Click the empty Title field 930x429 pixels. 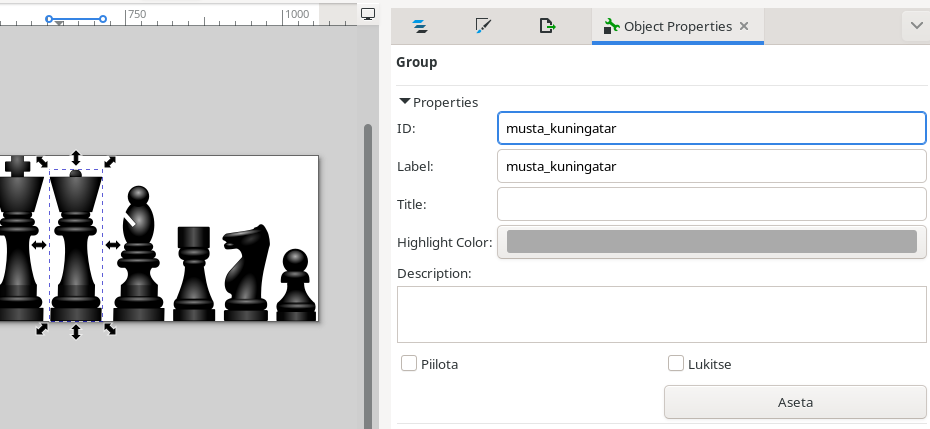(x=711, y=204)
